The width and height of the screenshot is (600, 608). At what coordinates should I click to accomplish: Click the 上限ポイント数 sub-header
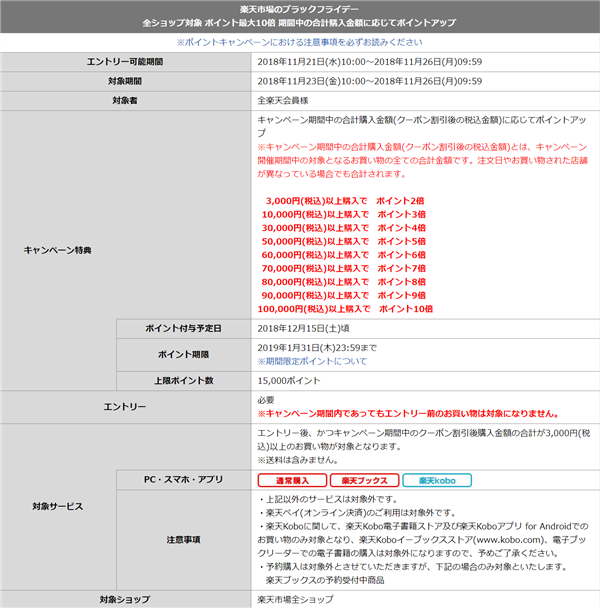[183, 381]
